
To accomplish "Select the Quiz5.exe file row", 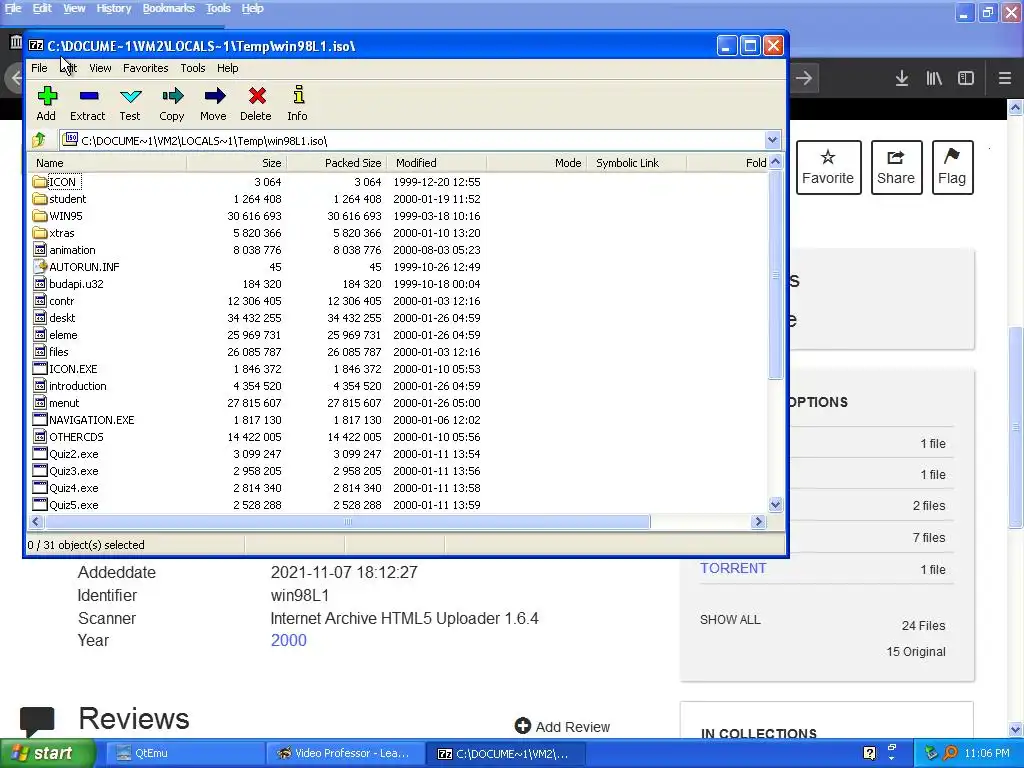I will coord(398,504).
